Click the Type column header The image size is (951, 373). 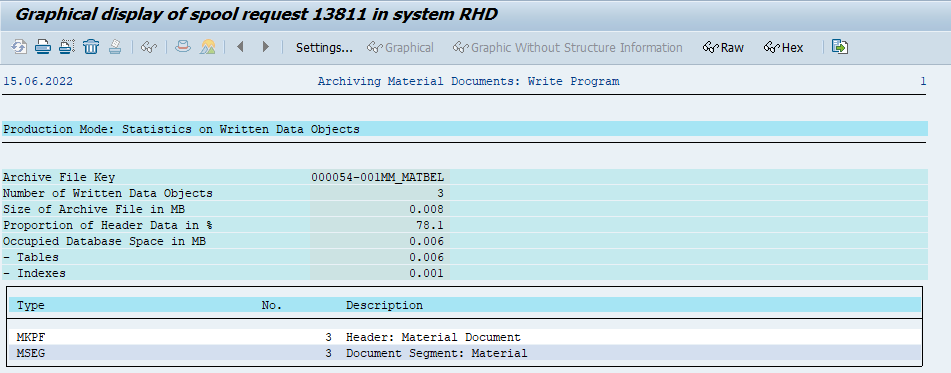click(x=31, y=305)
